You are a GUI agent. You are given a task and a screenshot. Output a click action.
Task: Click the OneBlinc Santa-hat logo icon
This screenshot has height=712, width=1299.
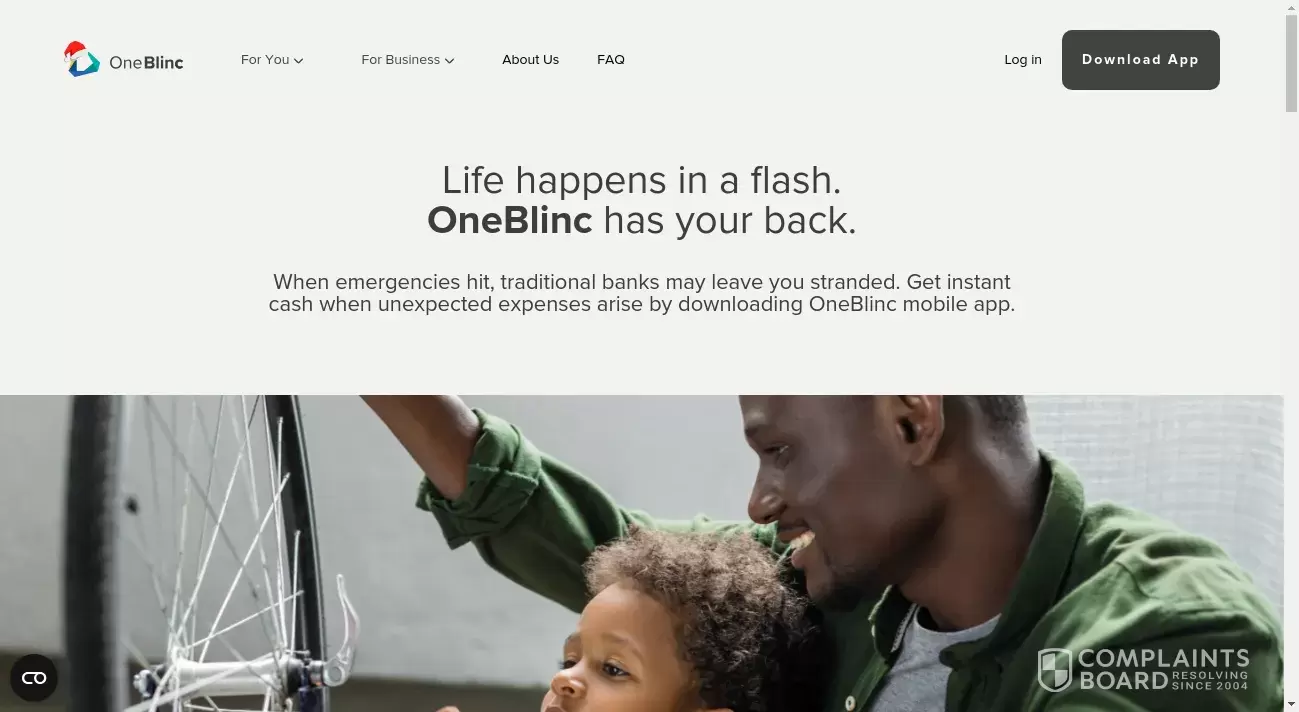[81, 59]
